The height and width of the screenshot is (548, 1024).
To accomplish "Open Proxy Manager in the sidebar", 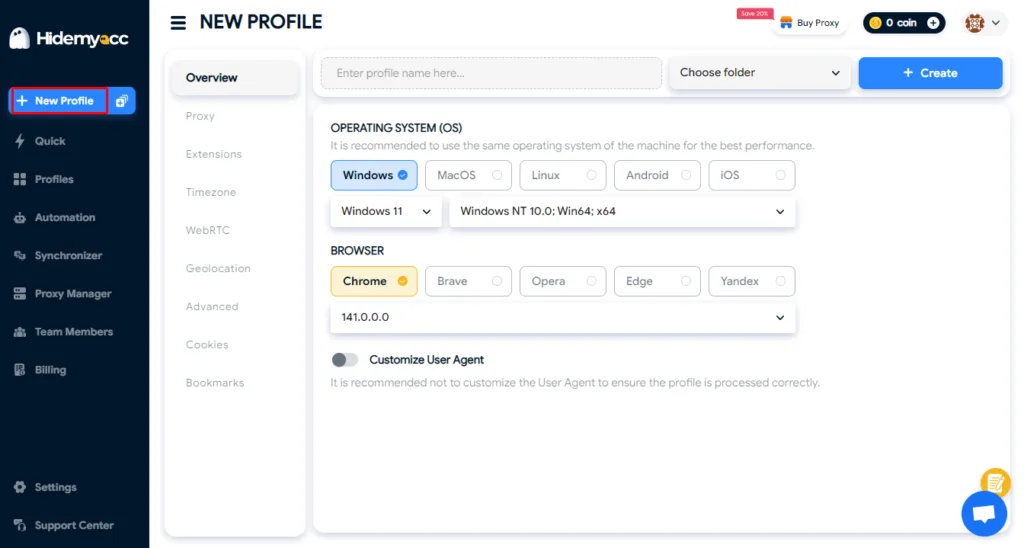I will point(72,294).
